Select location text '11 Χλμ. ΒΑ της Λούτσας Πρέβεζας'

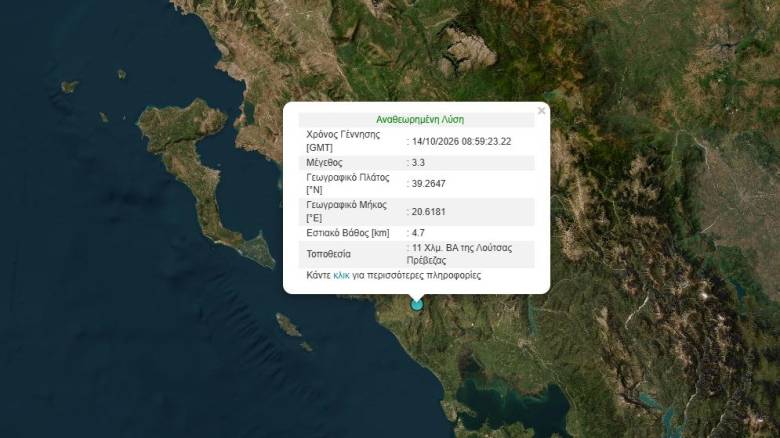pyautogui.click(x=459, y=254)
